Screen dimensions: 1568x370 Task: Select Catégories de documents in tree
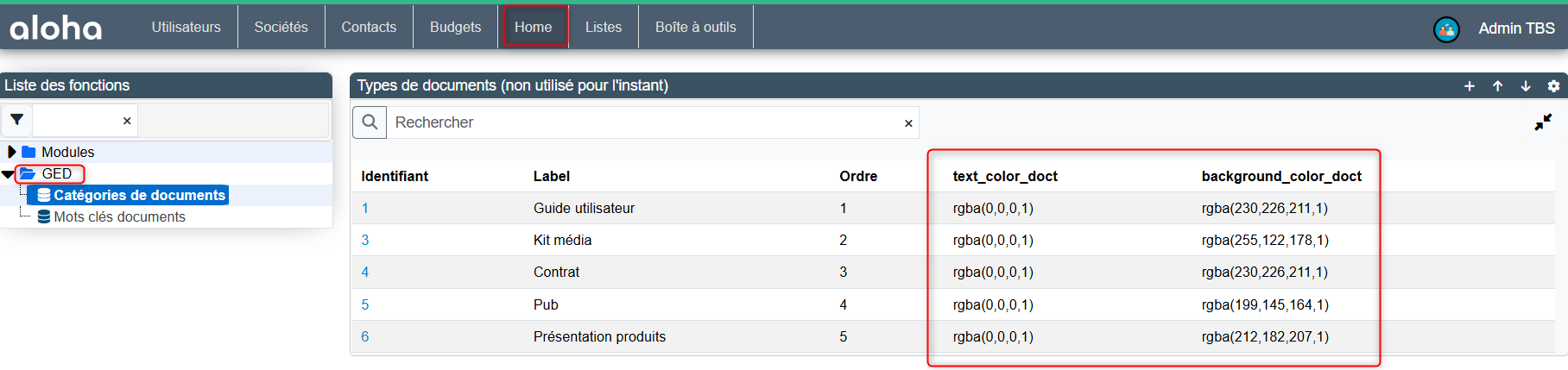[x=139, y=195]
